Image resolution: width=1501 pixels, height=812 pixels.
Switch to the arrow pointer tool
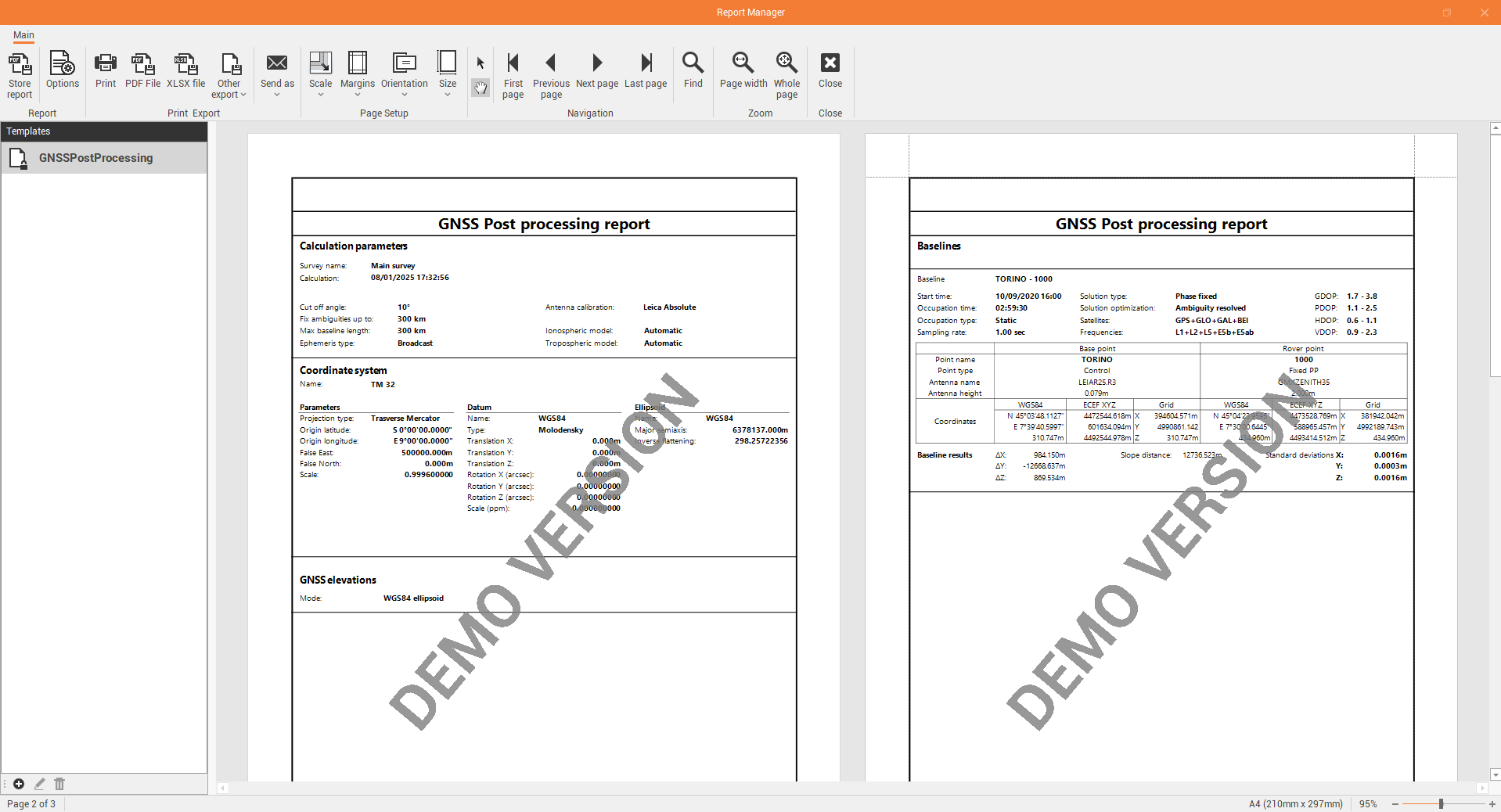tap(481, 63)
